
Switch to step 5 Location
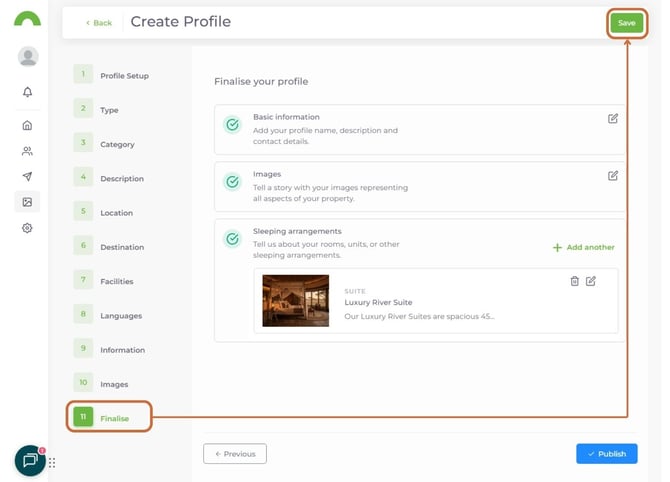click(x=116, y=213)
